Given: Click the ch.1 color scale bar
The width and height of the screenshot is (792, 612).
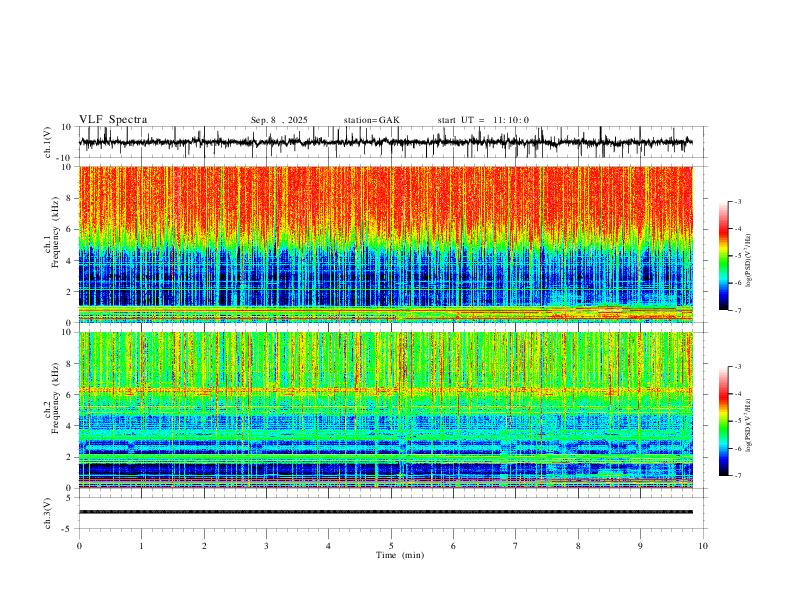Looking at the screenshot, I should [723, 256].
